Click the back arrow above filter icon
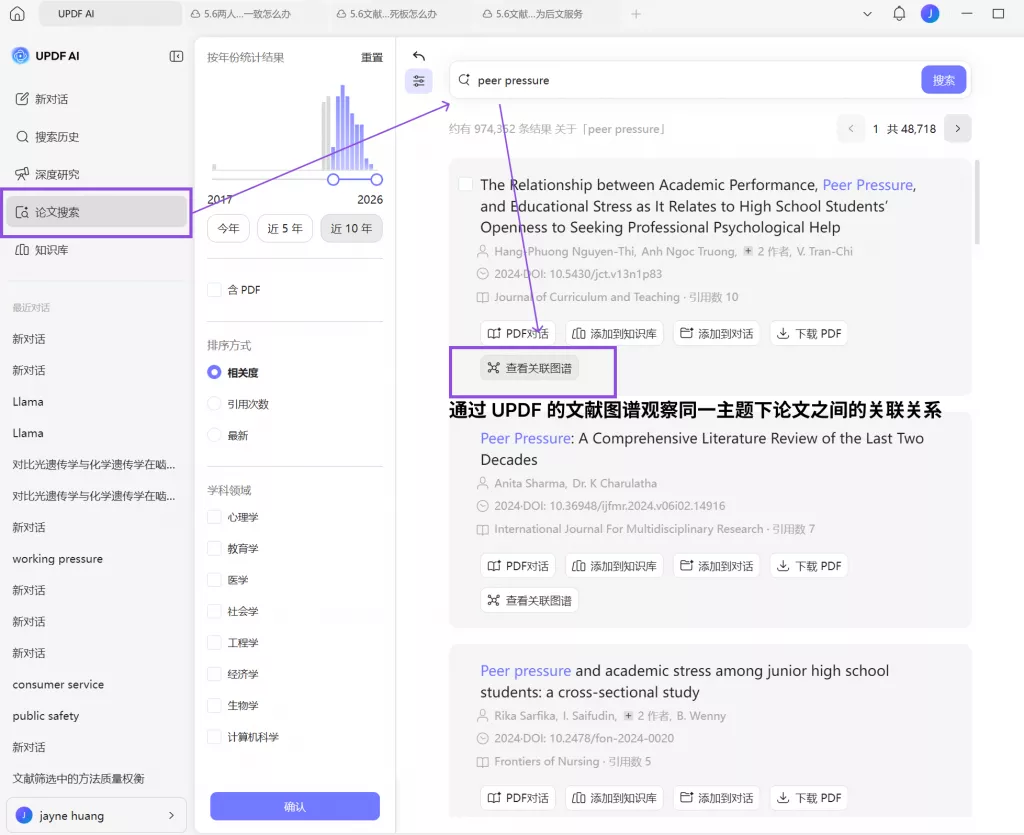The image size is (1024, 835). coord(419,56)
